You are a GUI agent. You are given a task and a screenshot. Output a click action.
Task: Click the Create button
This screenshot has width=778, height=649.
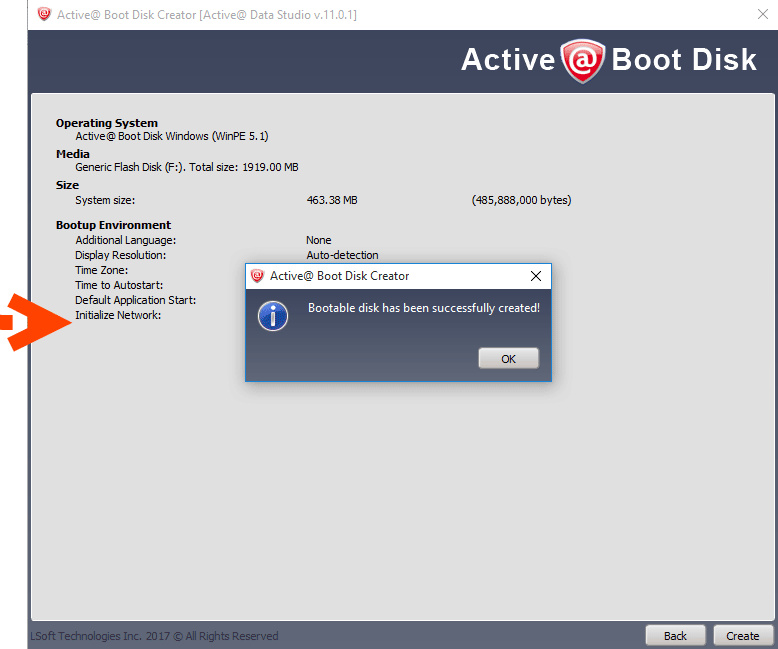742,636
